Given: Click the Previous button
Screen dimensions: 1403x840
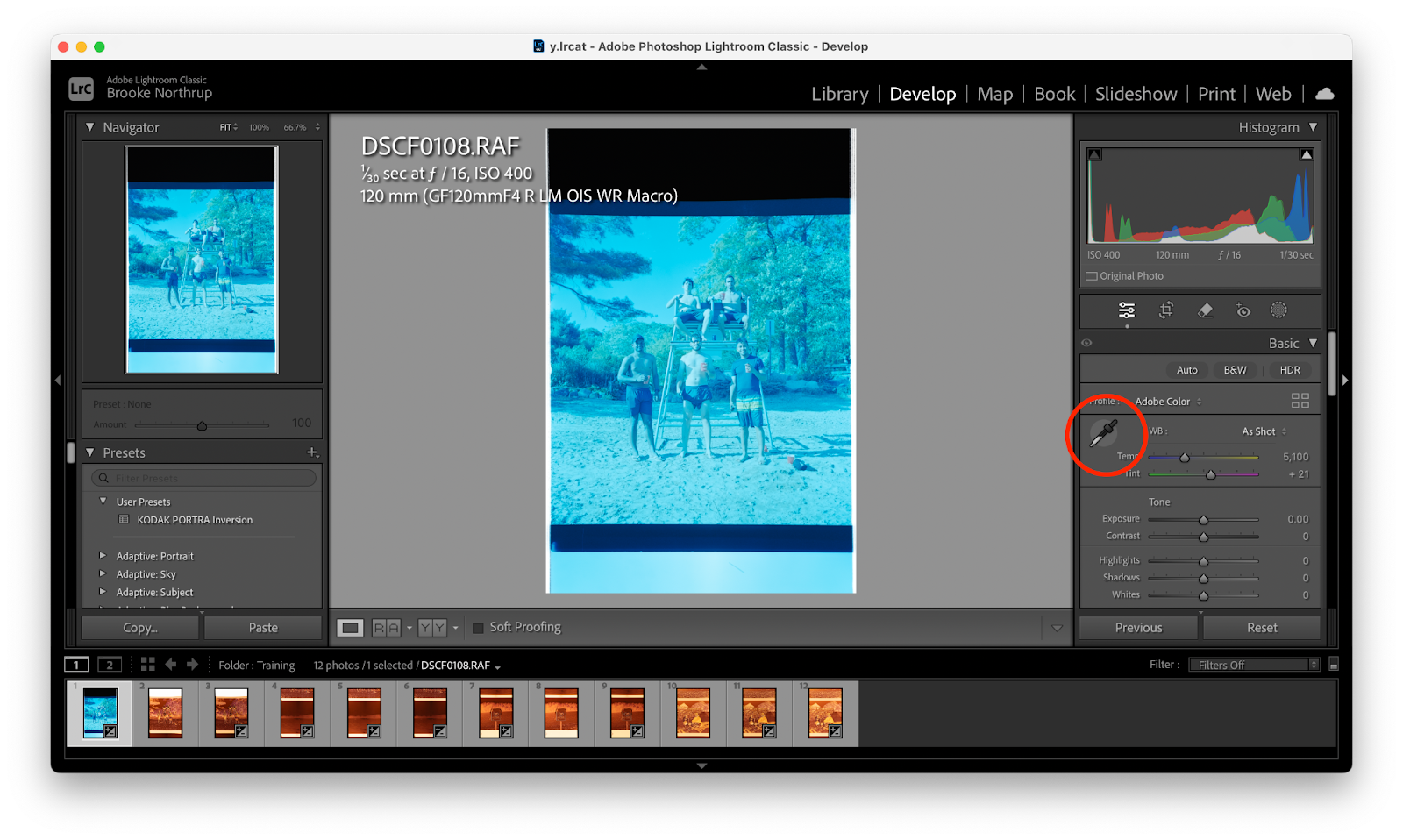Looking at the screenshot, I should tap(1138, 628).
